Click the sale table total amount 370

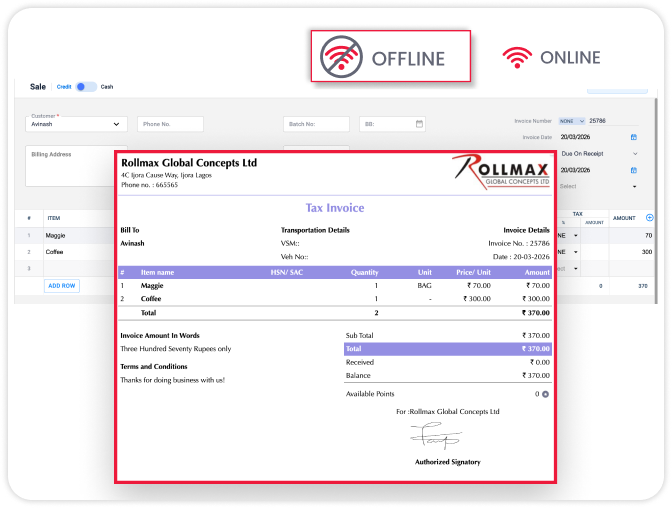coord(643,286)
